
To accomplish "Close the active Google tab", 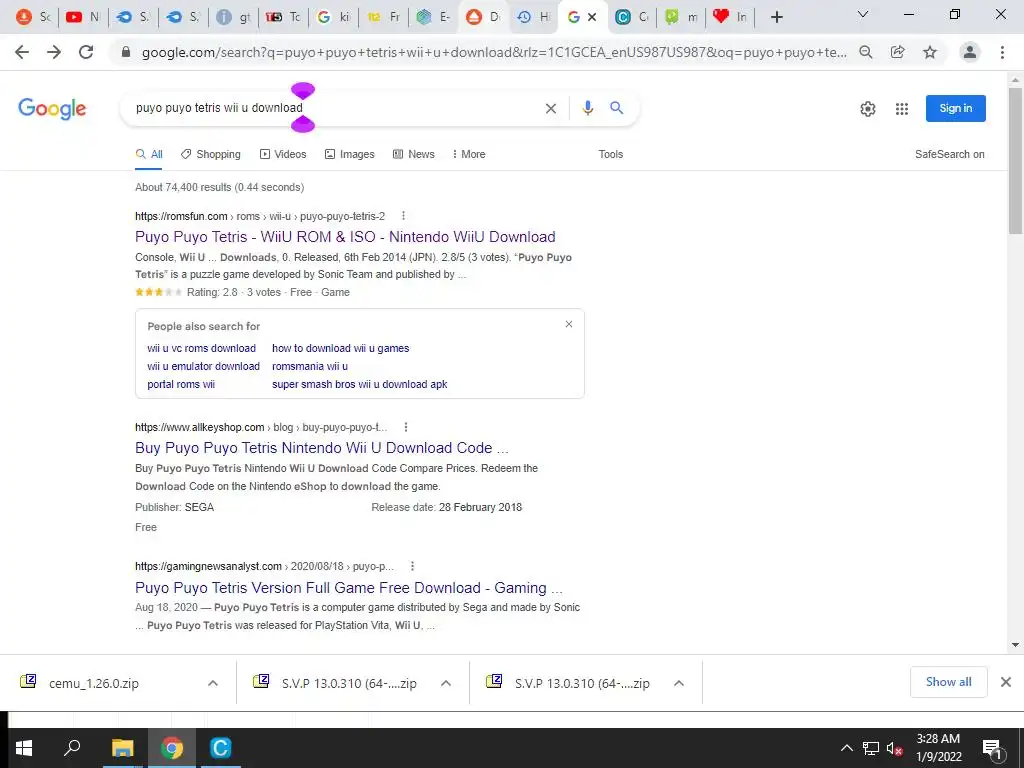I will [x=592, y=17].
